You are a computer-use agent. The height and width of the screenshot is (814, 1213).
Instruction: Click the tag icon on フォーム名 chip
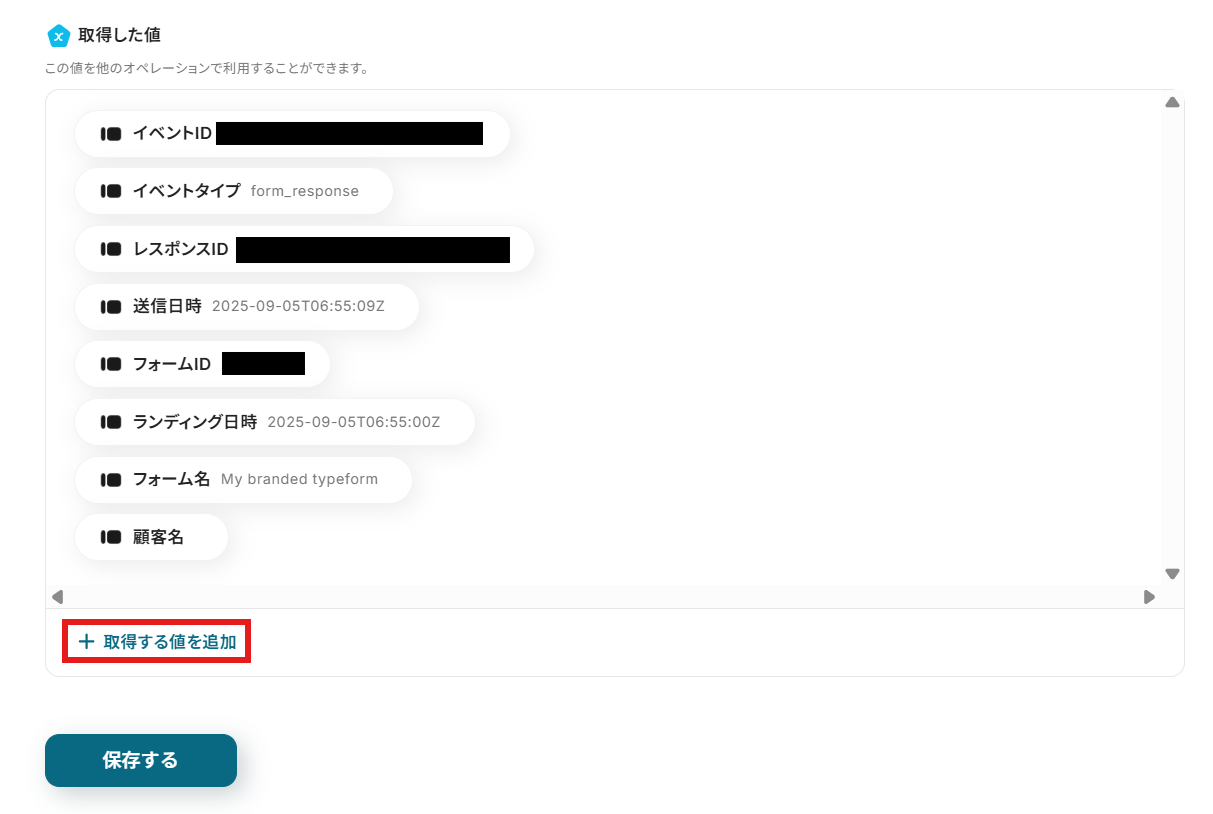click(111, 480)
